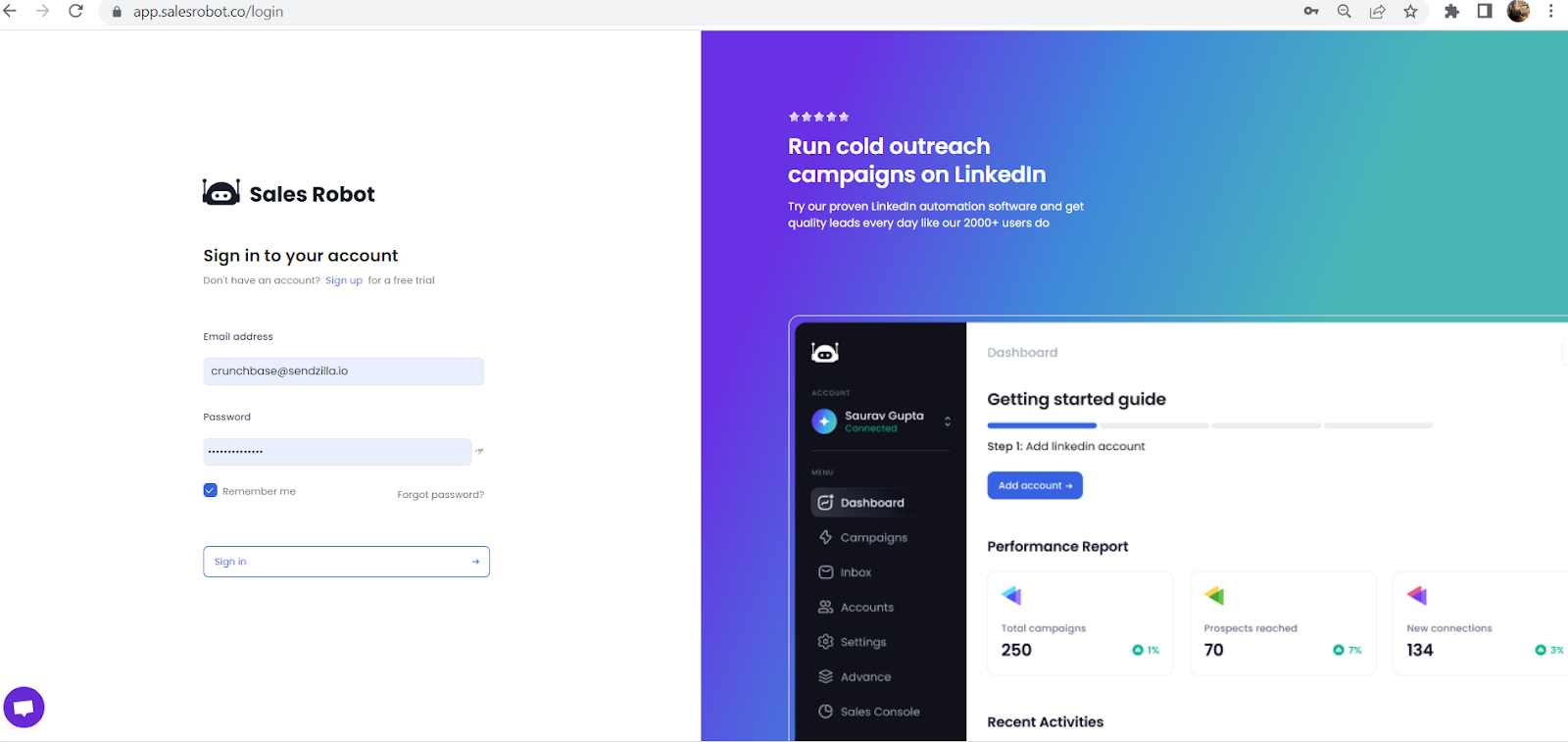The image size is (1568, 742).
Task: Click the 7% growth indicator
Action: [1347, 650]
